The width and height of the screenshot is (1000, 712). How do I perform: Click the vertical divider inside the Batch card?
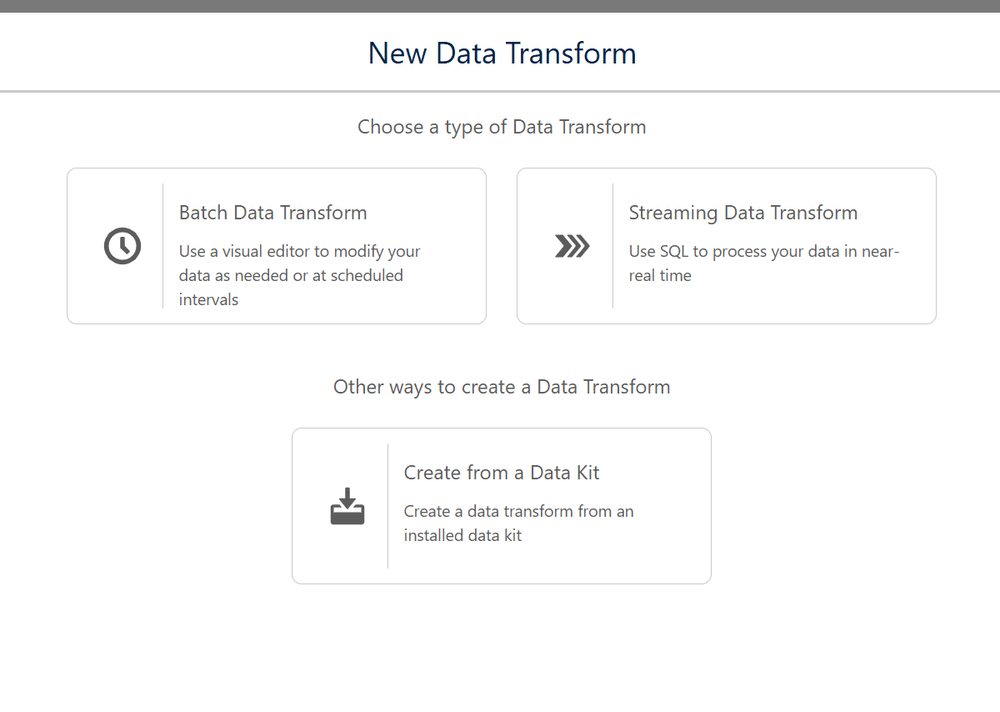(163, 246)
